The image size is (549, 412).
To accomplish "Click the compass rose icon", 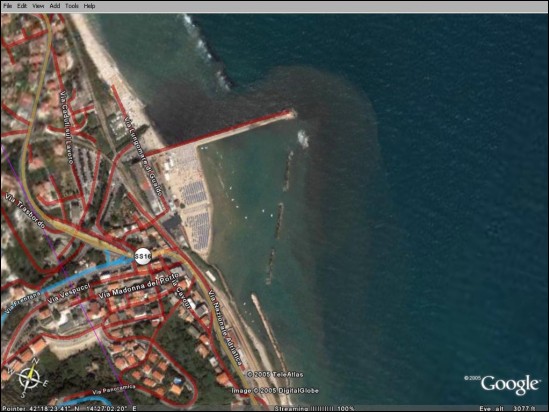I will point(30,378).
